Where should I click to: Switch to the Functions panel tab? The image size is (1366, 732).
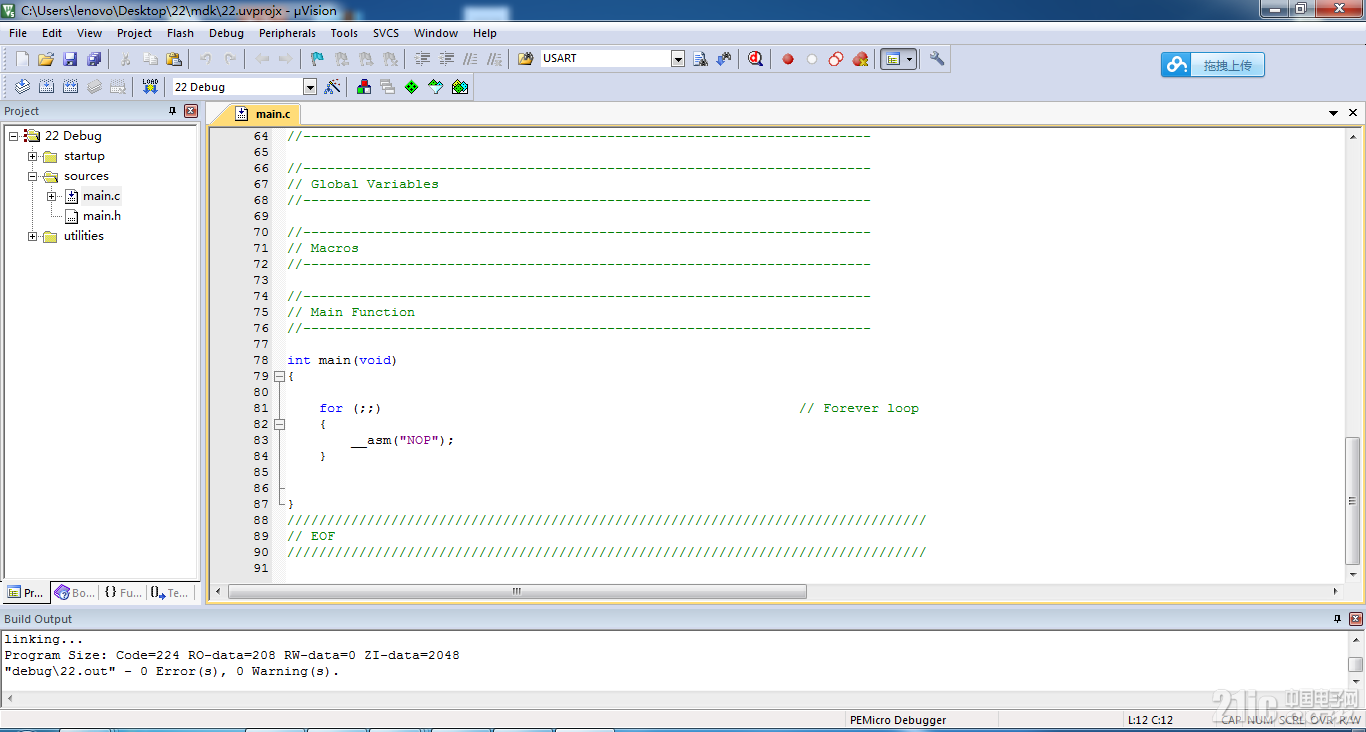(x=123, y=593)
